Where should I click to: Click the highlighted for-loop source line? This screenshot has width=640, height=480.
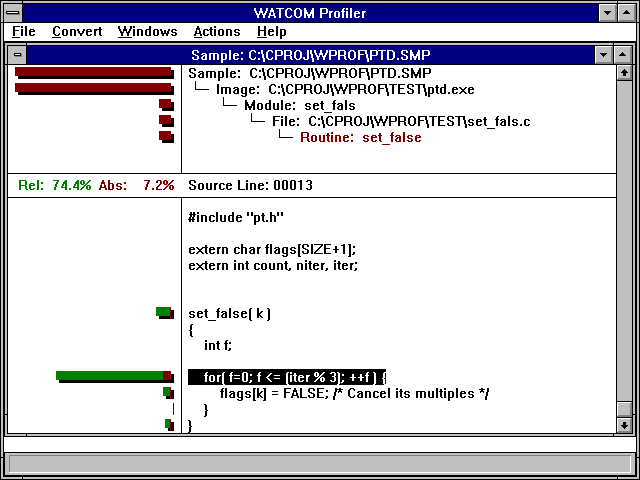[x=287, y=377]
